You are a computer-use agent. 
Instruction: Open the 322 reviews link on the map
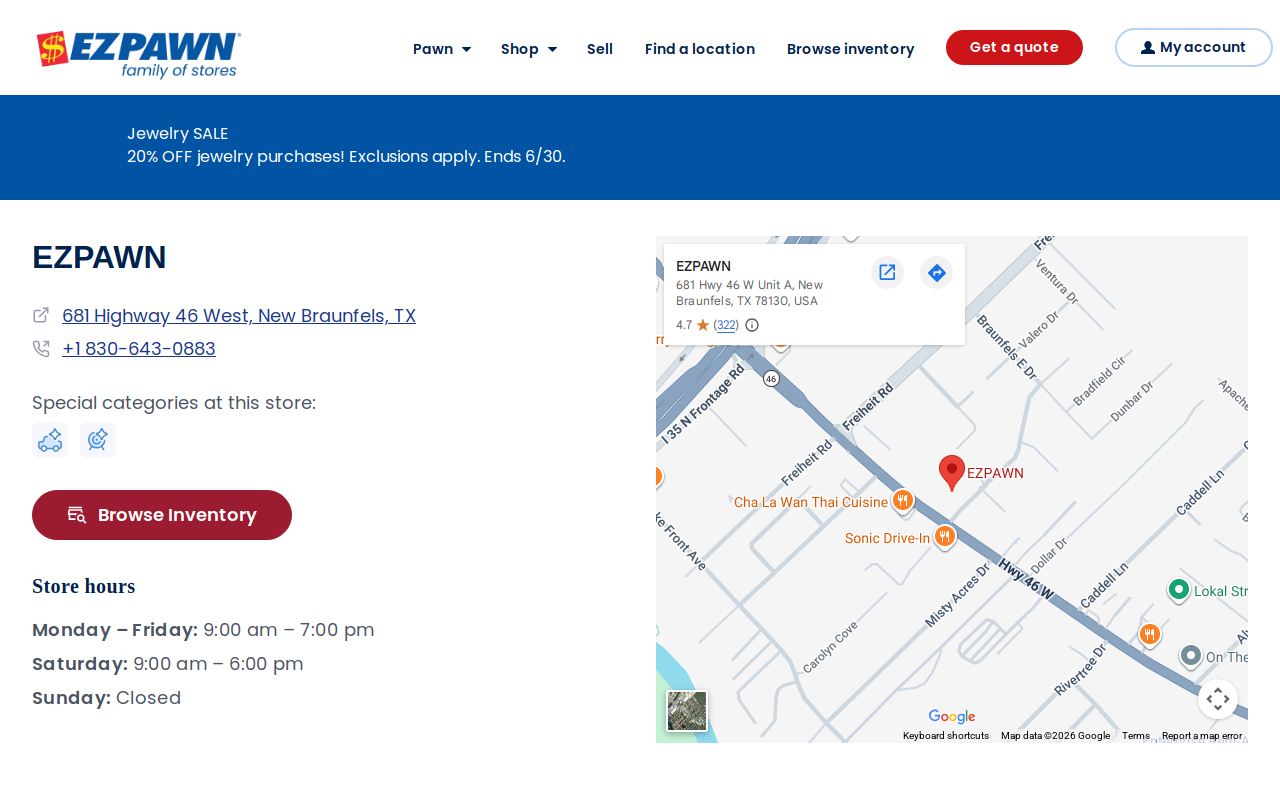pyautogui.click(x=727, y=325)
